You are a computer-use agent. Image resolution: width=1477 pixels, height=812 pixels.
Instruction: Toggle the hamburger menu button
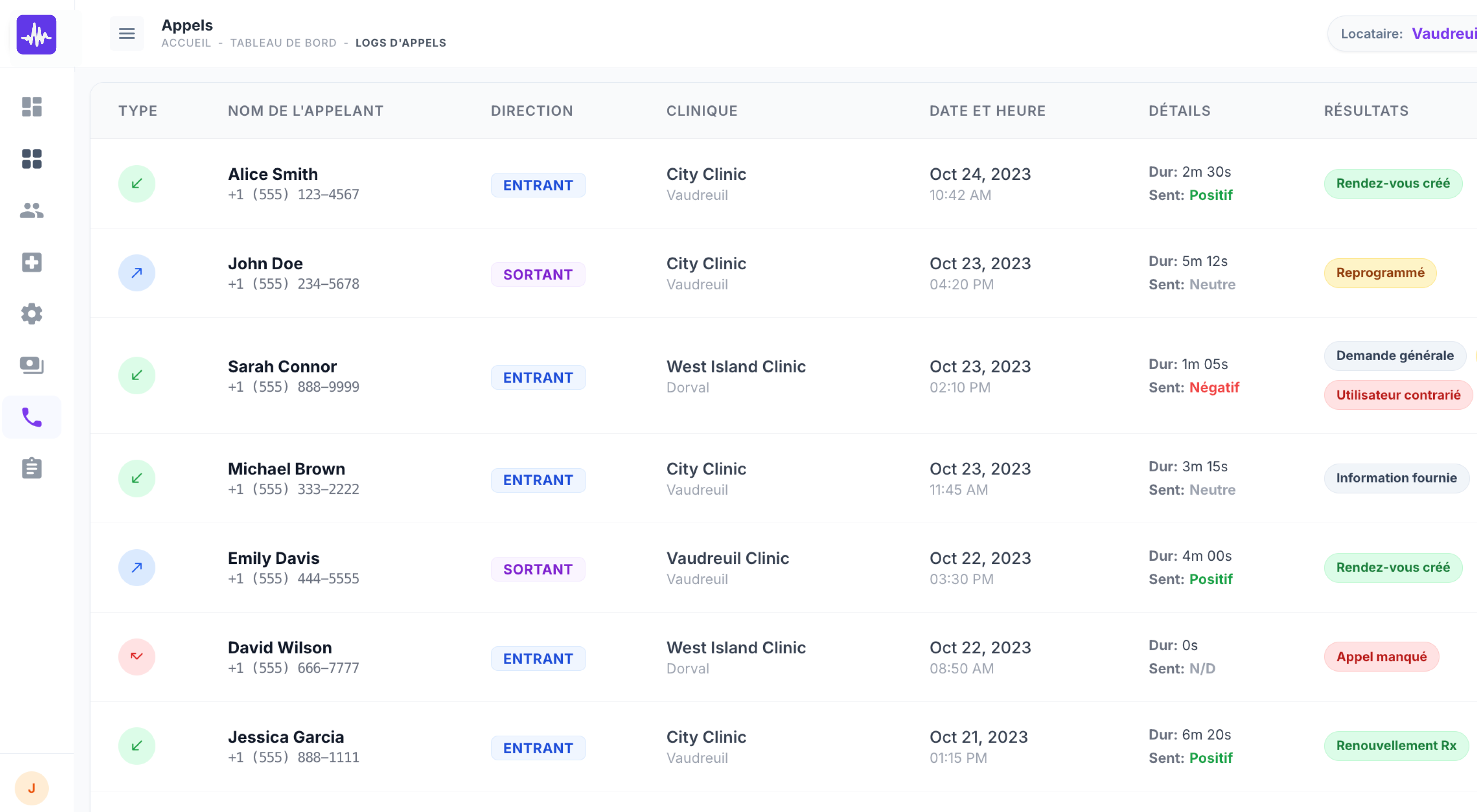coord(127,34)
